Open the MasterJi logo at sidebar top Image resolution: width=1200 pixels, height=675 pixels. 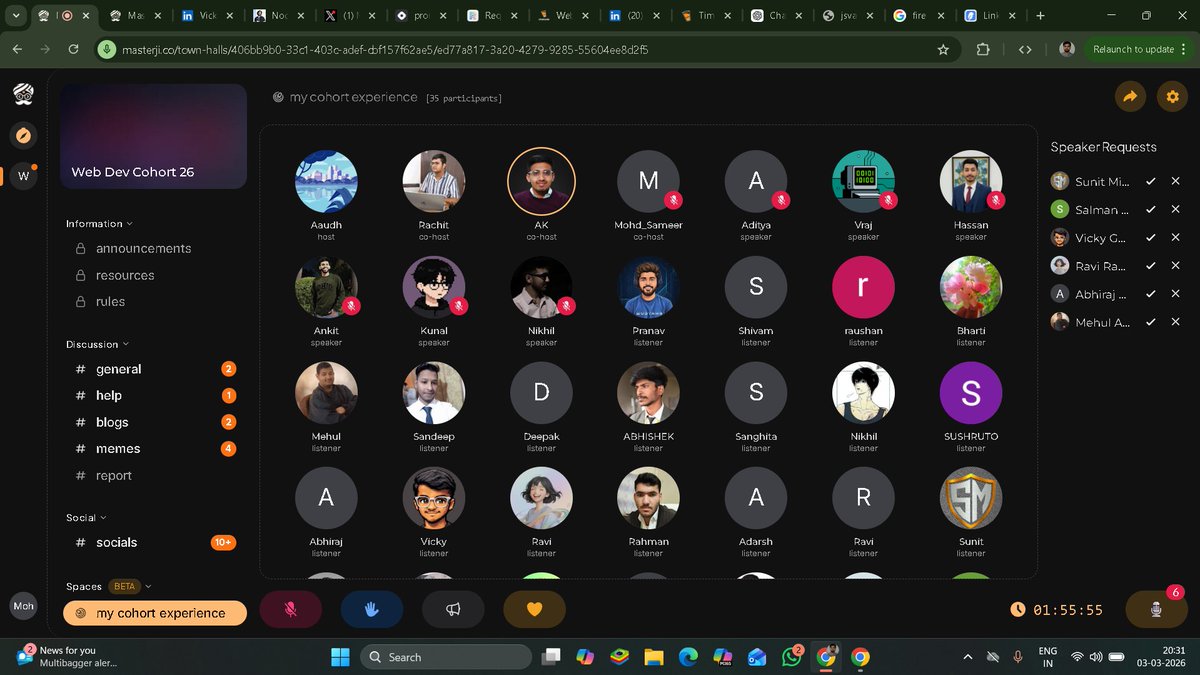(24, 94)
